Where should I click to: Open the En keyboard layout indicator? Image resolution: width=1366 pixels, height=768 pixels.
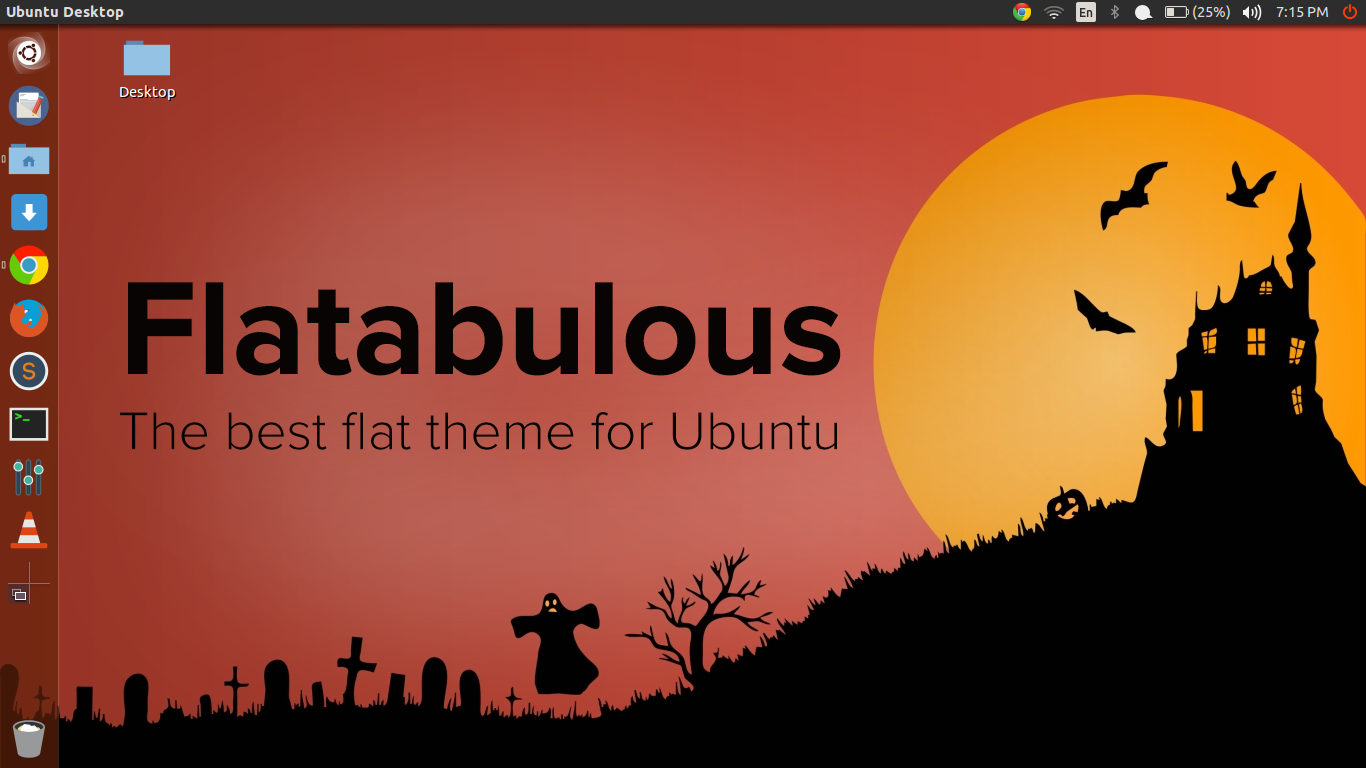coord(1086,12)
